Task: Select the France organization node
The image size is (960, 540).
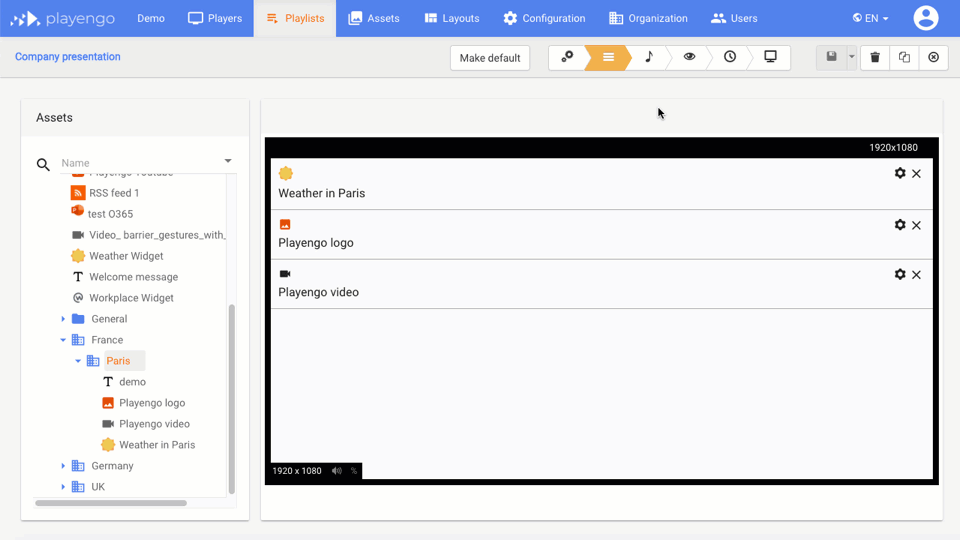Action: (x=98, y=340)
